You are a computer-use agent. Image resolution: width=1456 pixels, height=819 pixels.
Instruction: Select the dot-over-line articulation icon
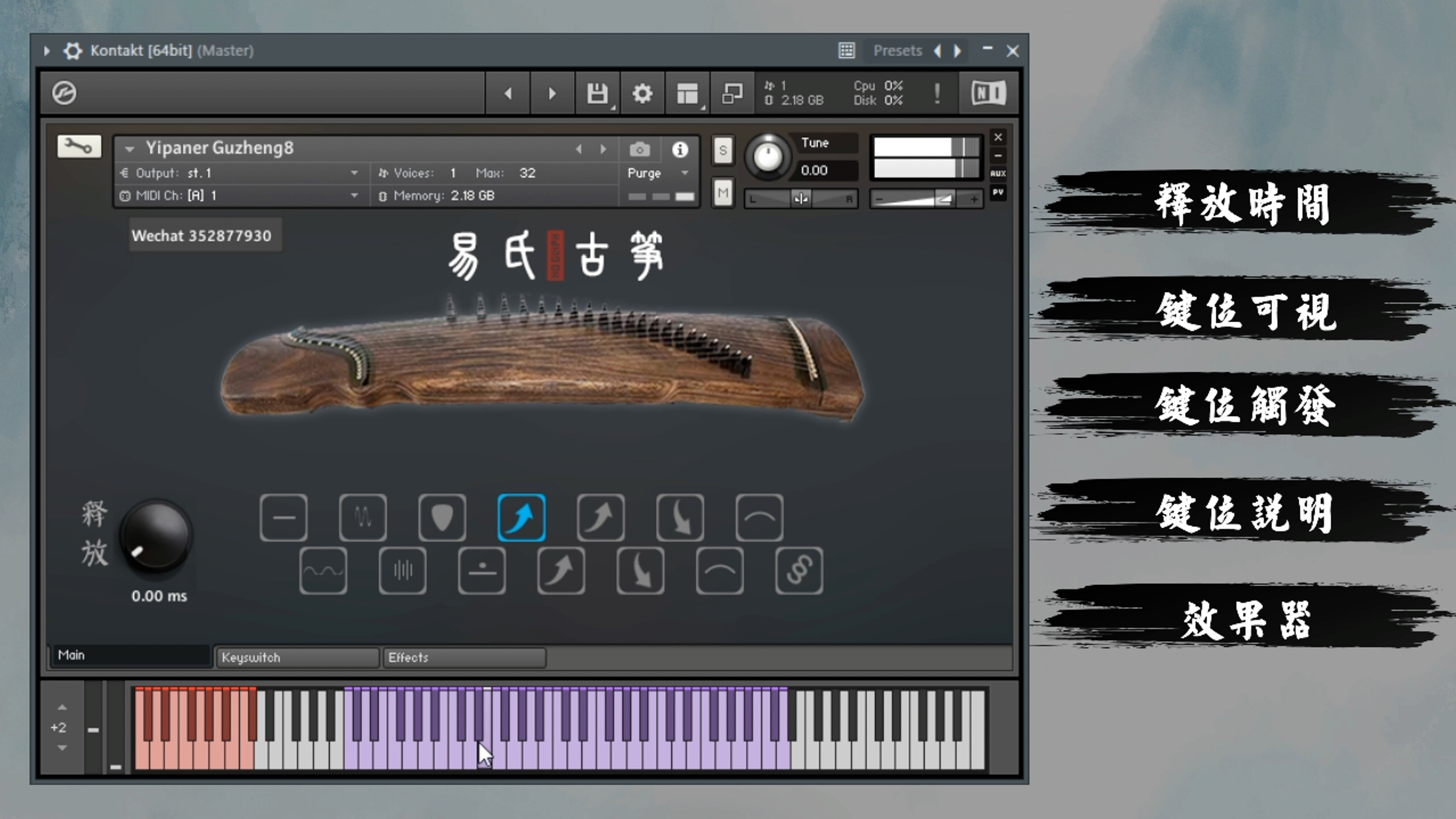coord(482,570)
